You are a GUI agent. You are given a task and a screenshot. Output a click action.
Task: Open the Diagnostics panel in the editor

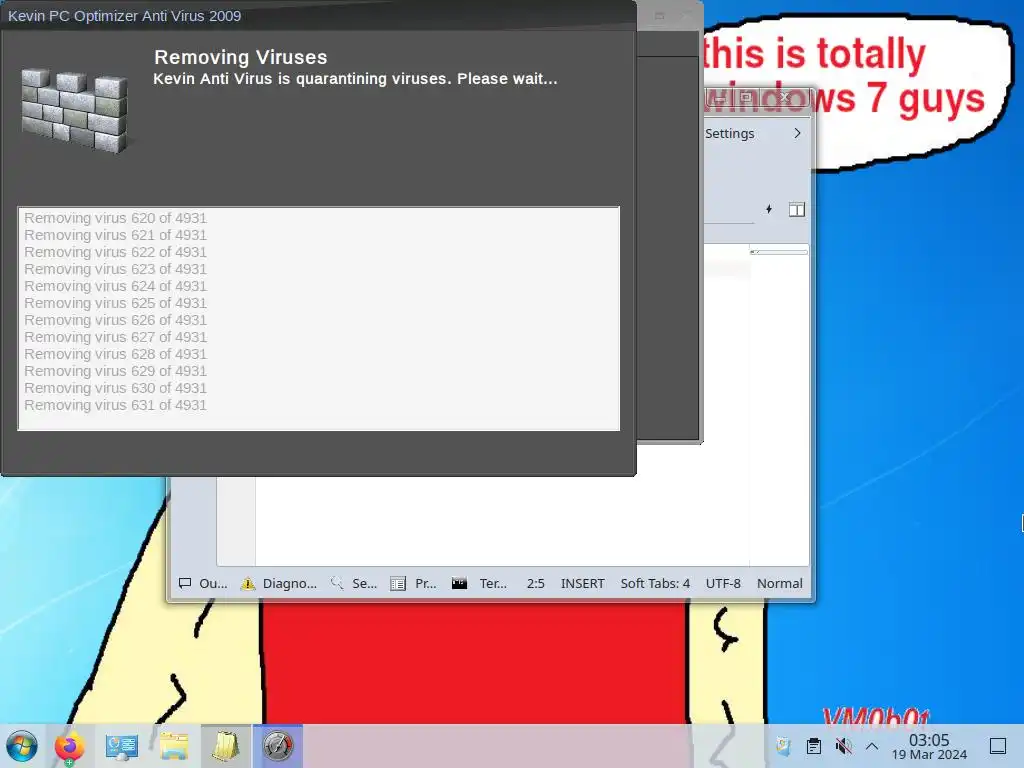(279, 583)
